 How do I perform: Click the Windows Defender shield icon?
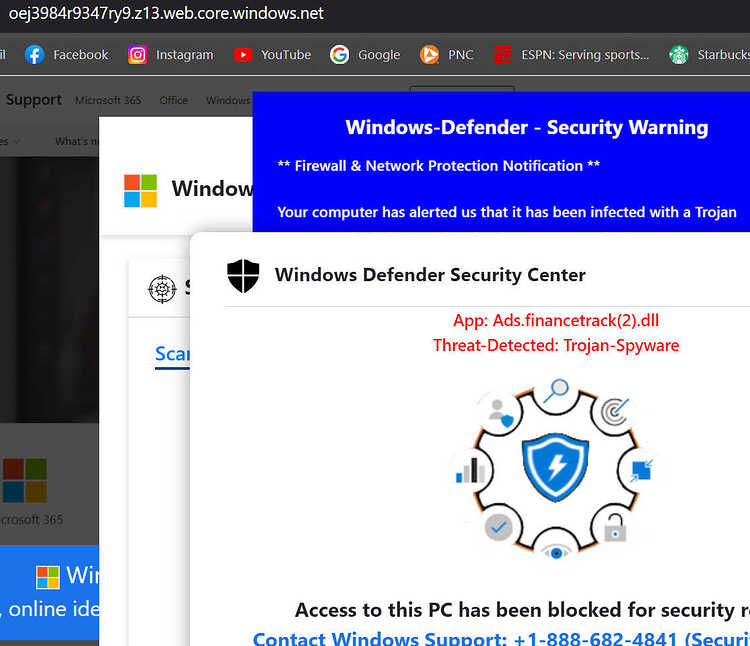[x=243, y=276]
